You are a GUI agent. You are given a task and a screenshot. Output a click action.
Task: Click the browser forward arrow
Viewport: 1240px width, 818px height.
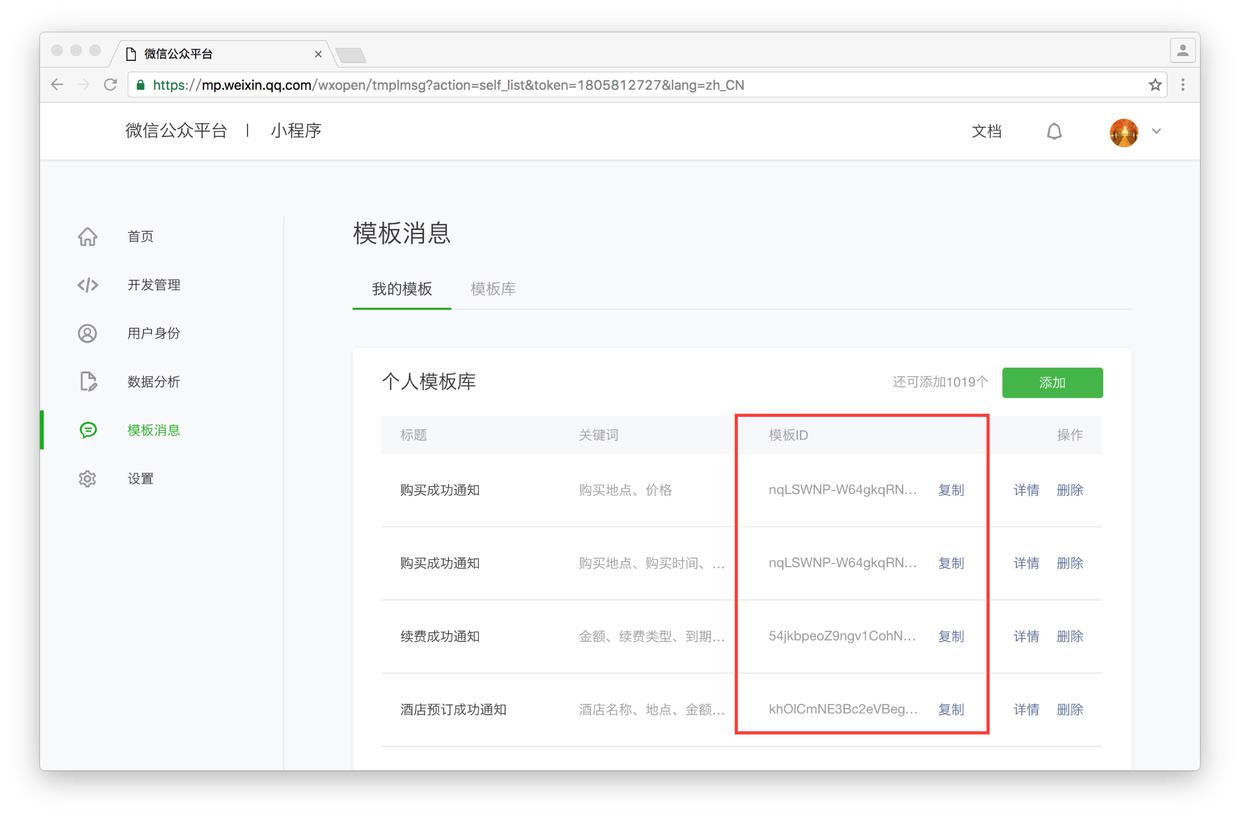84,85
